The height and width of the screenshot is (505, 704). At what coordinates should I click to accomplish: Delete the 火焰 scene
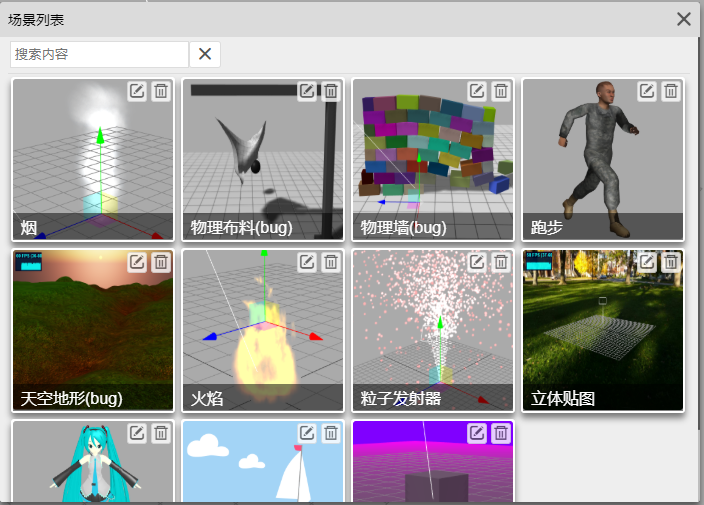coord(331,262)
